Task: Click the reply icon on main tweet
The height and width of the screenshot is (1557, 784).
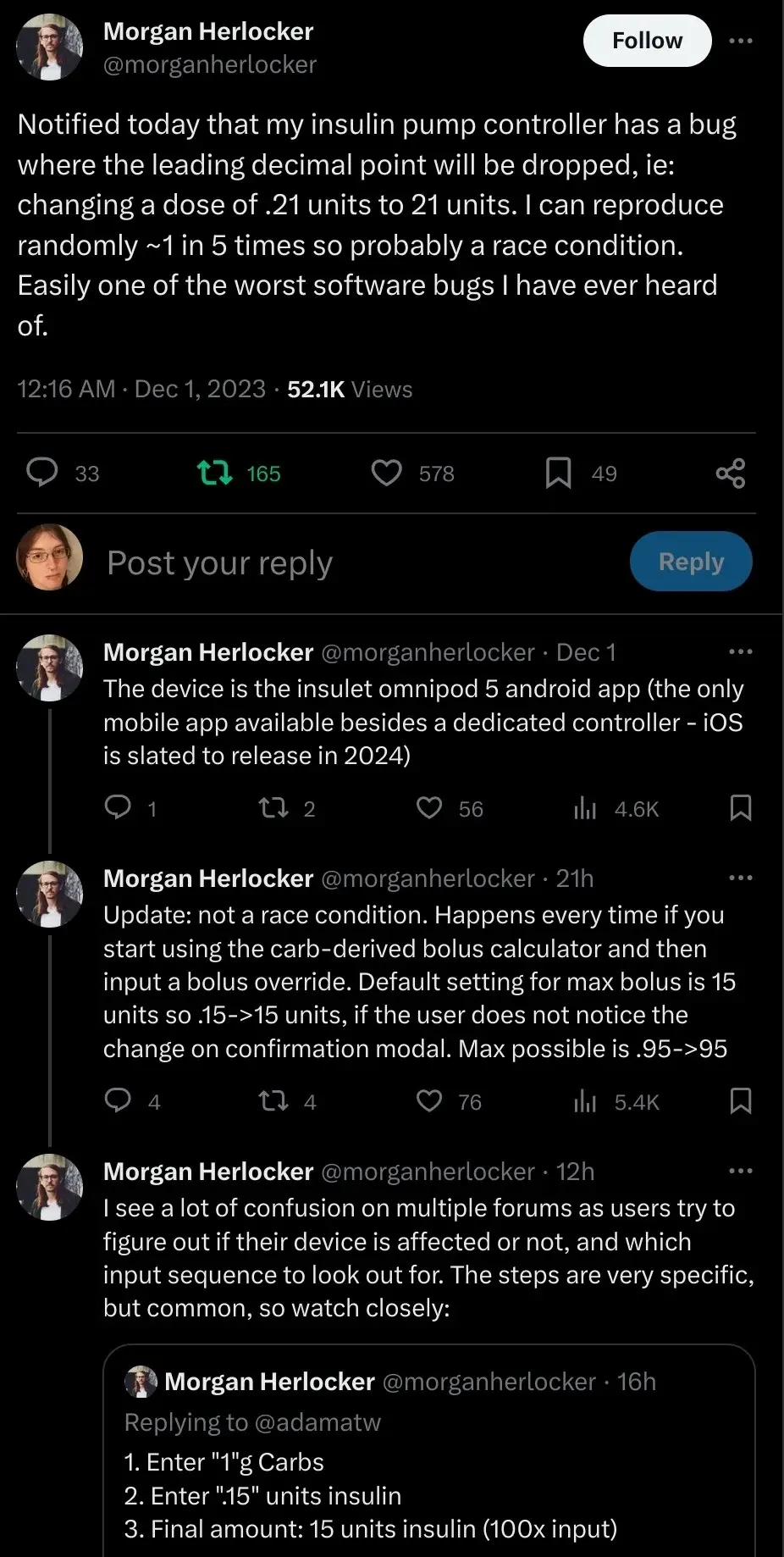Action: pos(42,473)
